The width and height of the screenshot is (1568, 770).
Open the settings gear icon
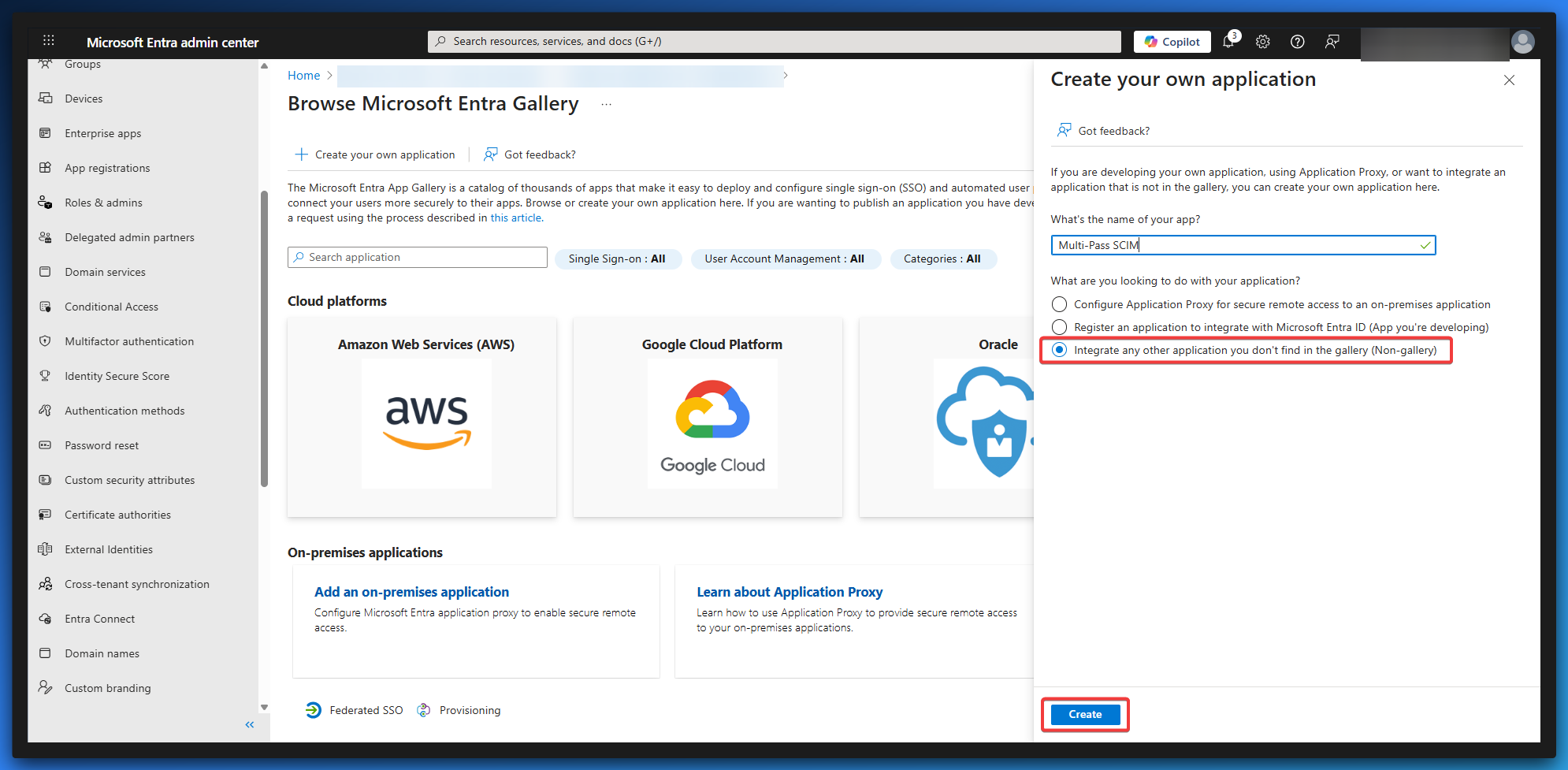pyautogui.click(x=1263, y=42)
